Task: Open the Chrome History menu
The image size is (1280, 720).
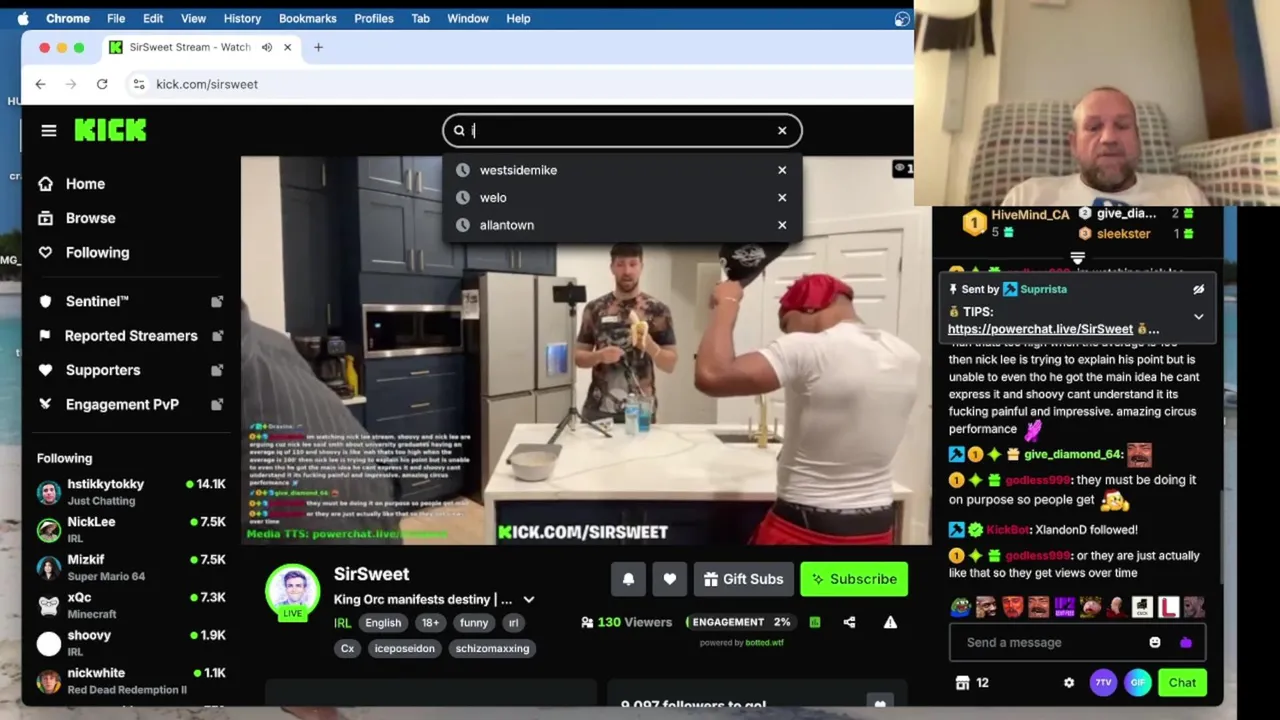Action: (242, 18)
